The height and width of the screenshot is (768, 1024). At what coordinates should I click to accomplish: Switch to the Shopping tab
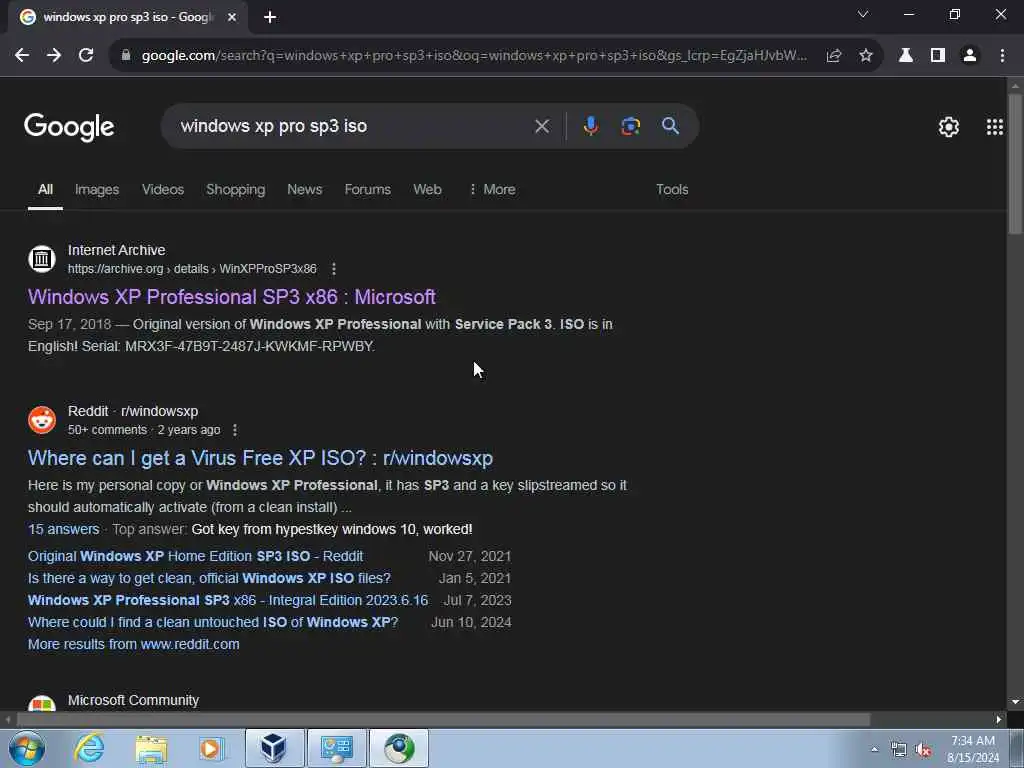pyautogui.click(x=236, y=189)
